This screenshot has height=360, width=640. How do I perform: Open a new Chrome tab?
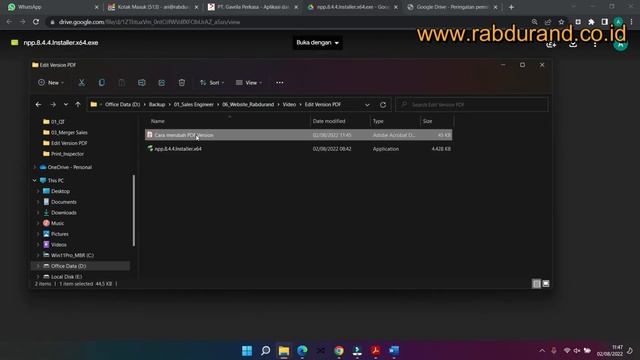pyautogui.click(x=511, y=7)
